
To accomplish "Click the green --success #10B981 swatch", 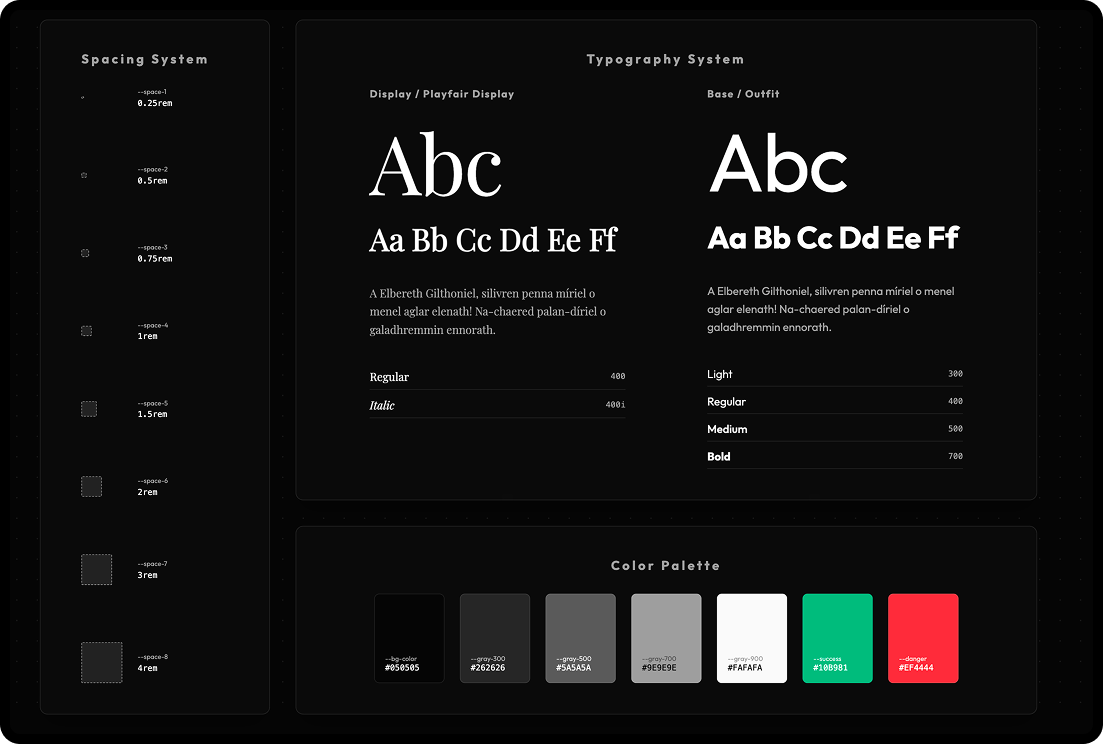I will click(837, 638).
